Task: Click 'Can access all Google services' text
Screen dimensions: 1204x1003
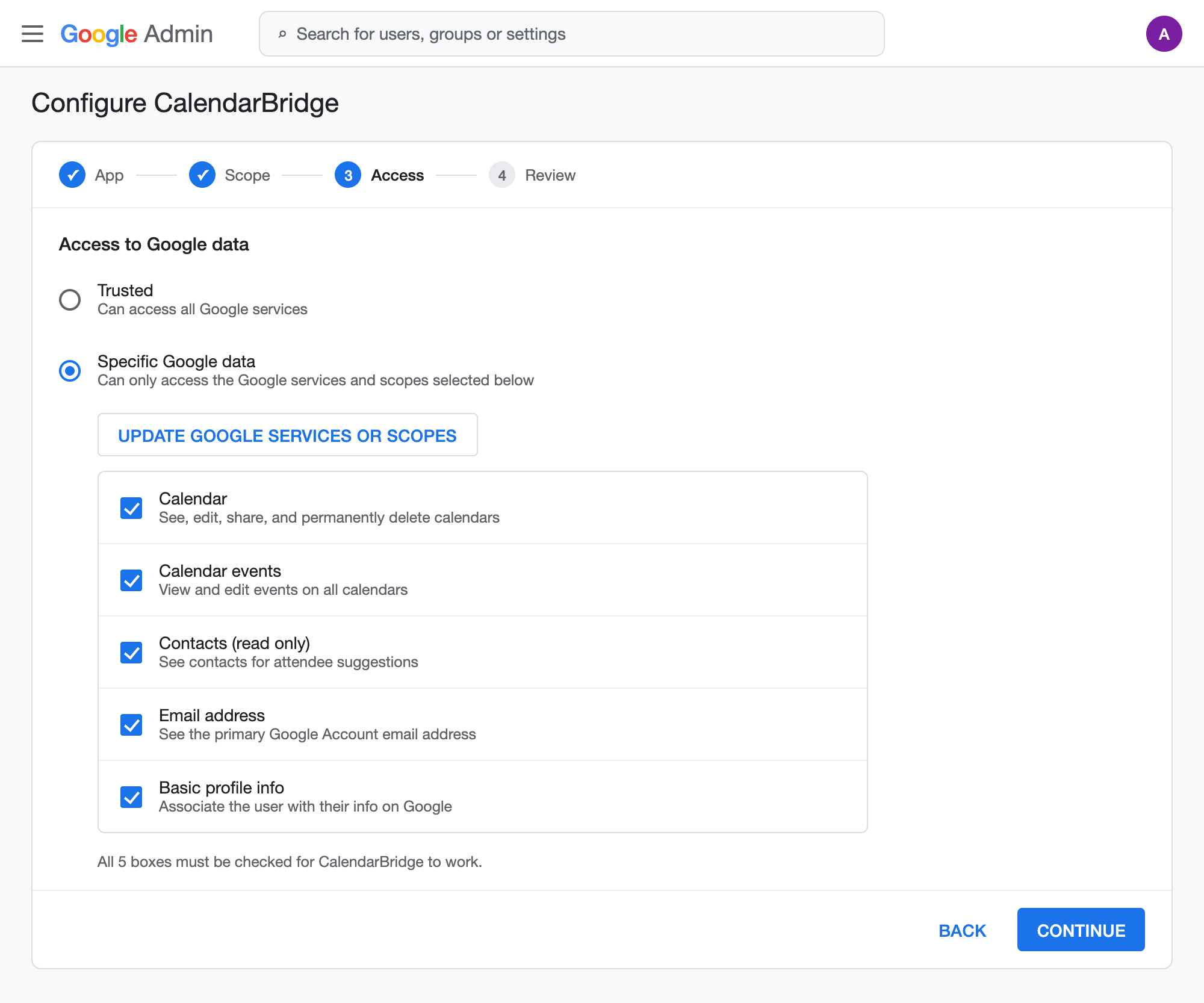Action: coord(202,309)
